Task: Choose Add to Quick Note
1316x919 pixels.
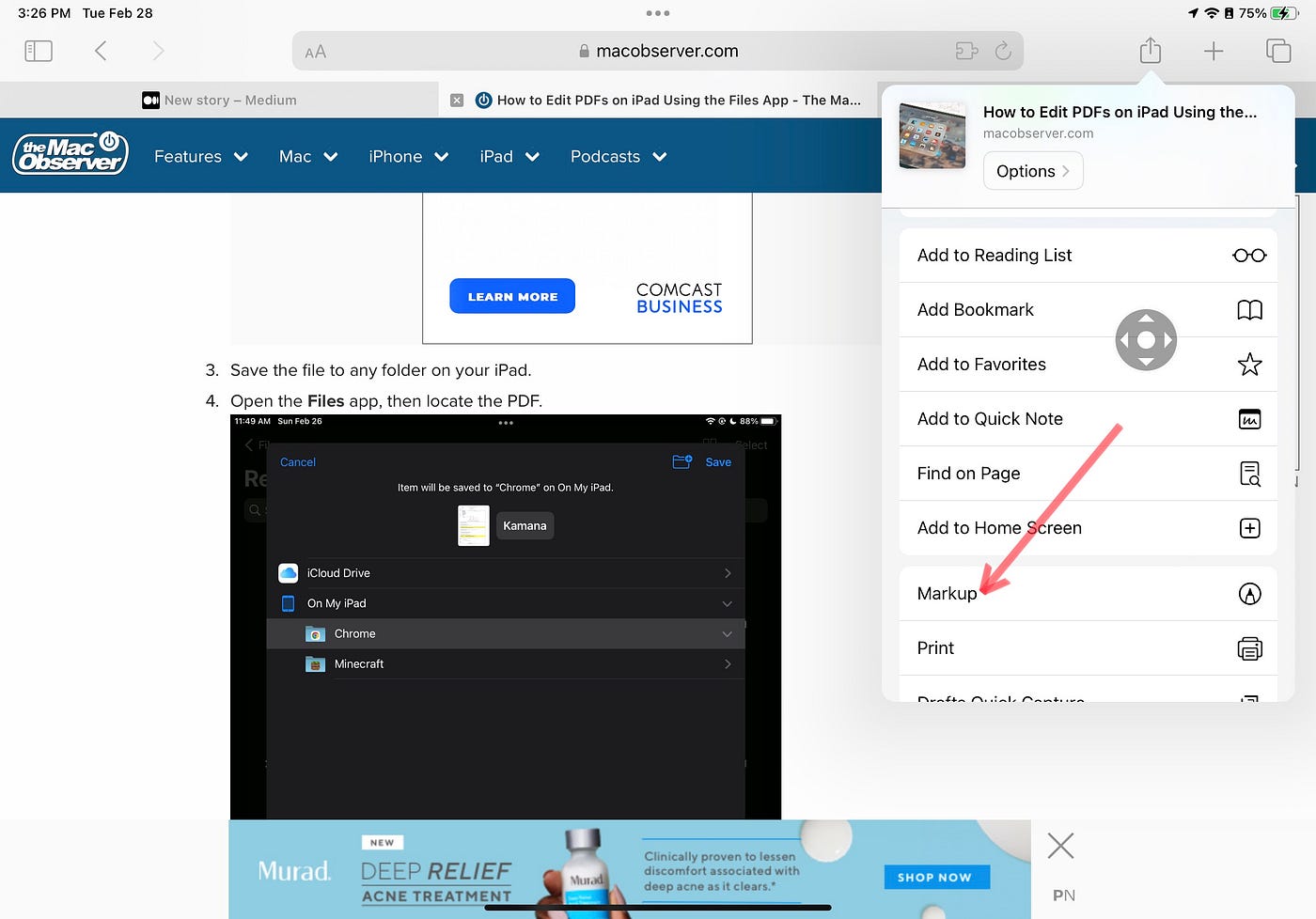Action: pos(1088,419)
